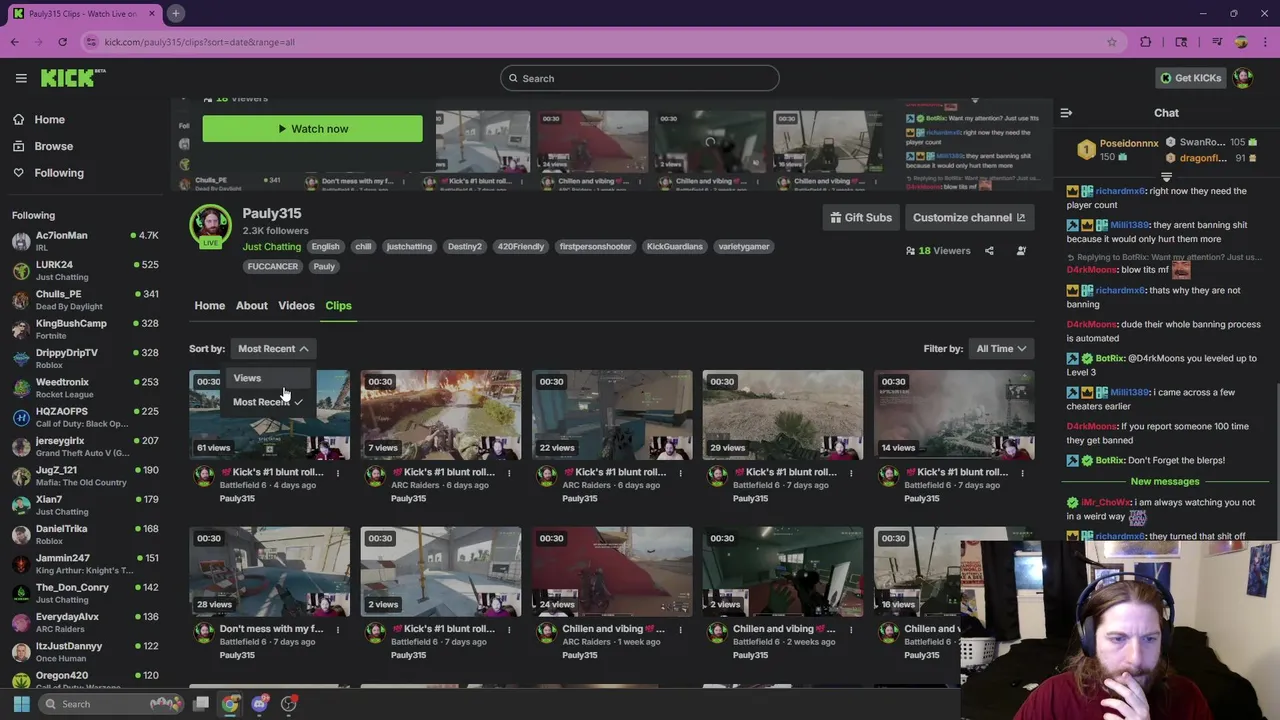Image resolution: width=1280 pixels, height=720 pixels.
Task: Go back in the browser
Action: (x=15, y=42)
